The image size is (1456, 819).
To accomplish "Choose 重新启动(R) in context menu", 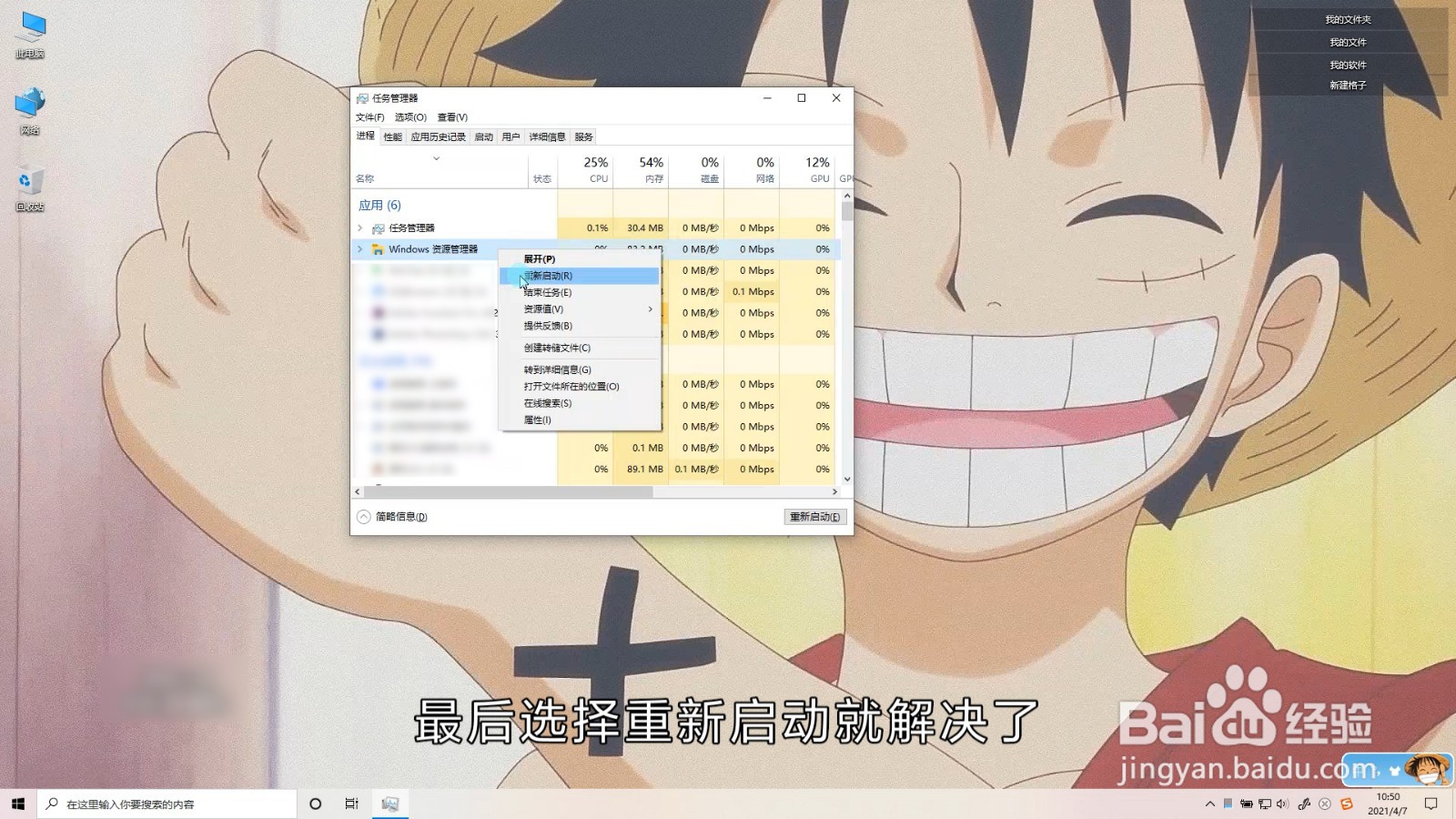I will pos(579,276).
